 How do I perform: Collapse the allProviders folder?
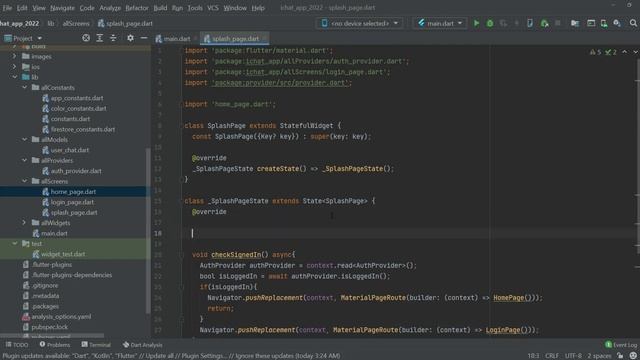(24, 160)
